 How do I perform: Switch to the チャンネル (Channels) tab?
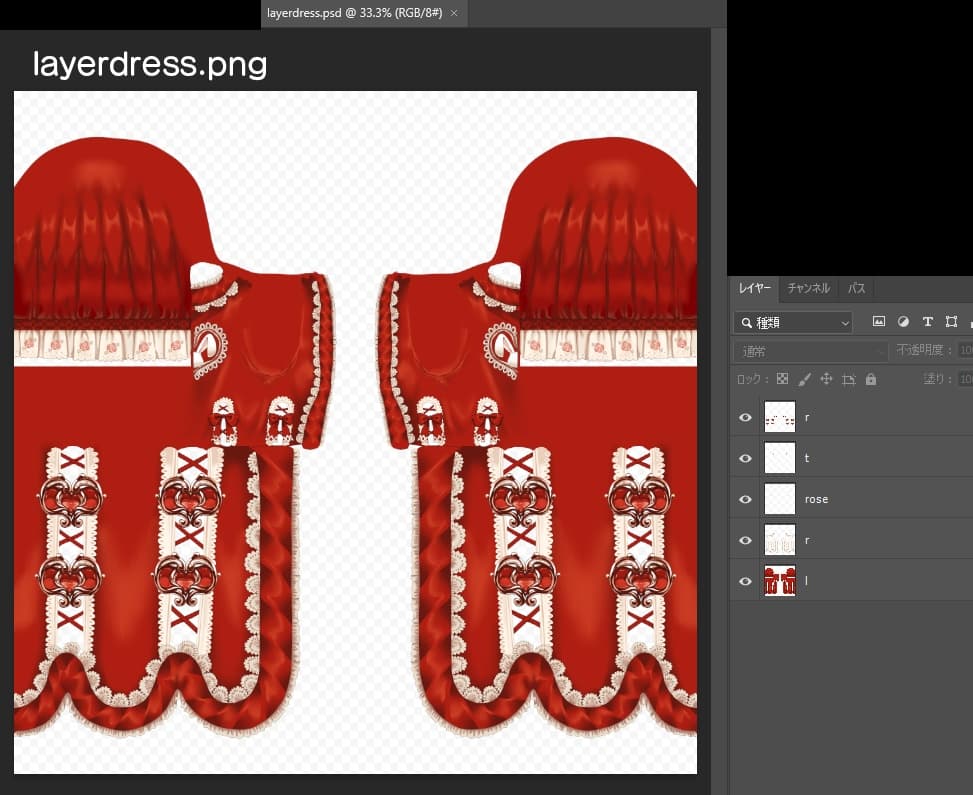coord(808,288)
